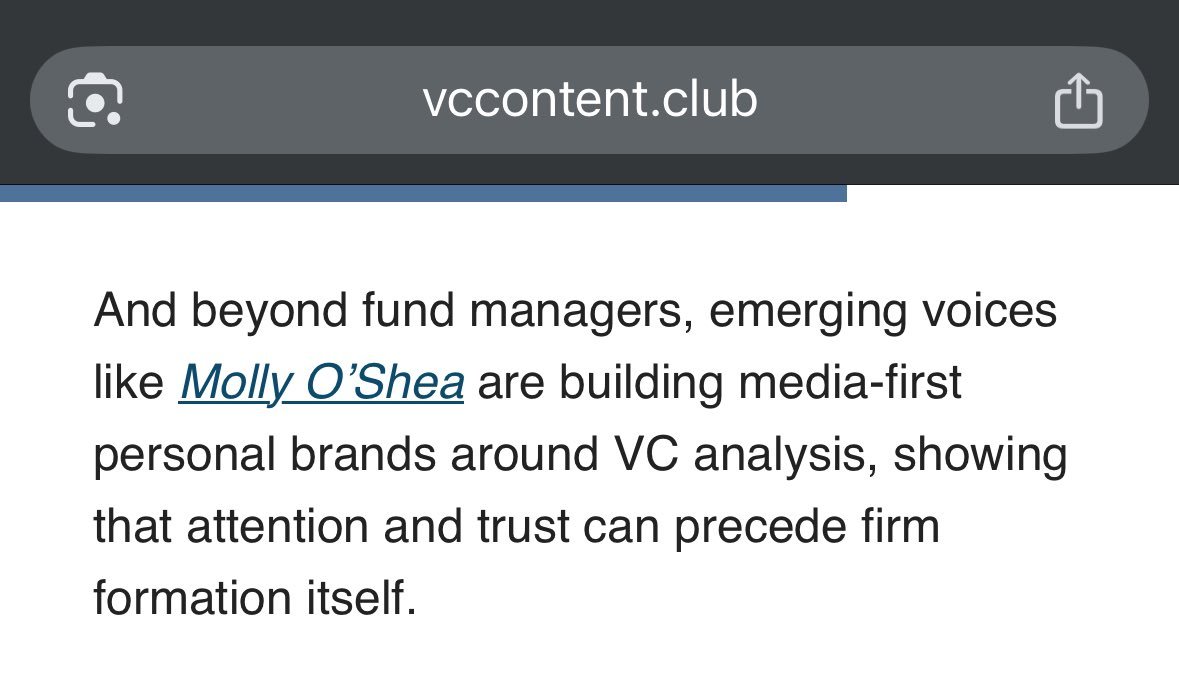This screenshot has height=692, width=1179.
Task: Tap the Lens camera search icon
Action: [x=95, y=100]
